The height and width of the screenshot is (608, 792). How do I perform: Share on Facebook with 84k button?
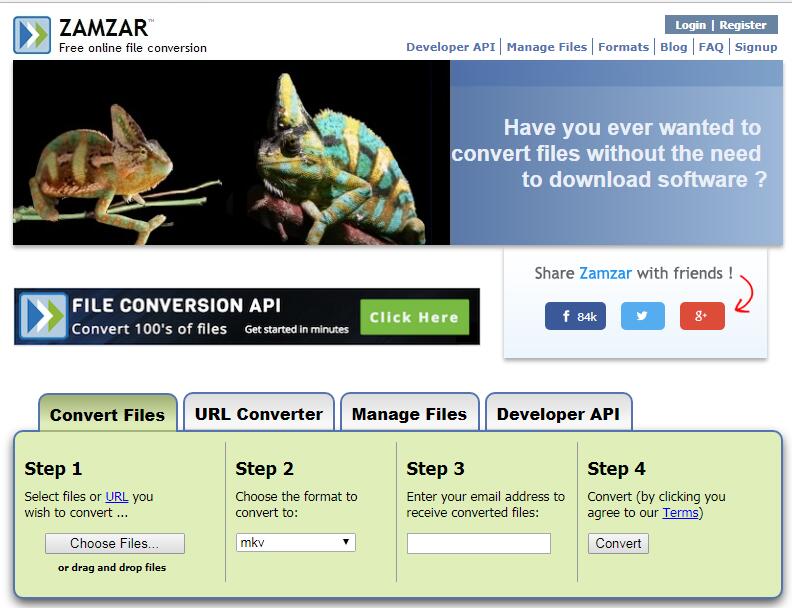[x=575, y=316]
